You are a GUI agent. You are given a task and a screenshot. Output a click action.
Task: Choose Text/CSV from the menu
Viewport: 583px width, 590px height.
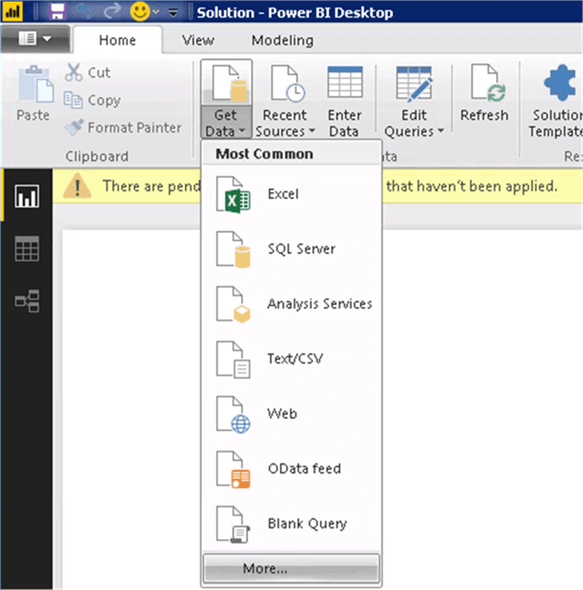292,359
